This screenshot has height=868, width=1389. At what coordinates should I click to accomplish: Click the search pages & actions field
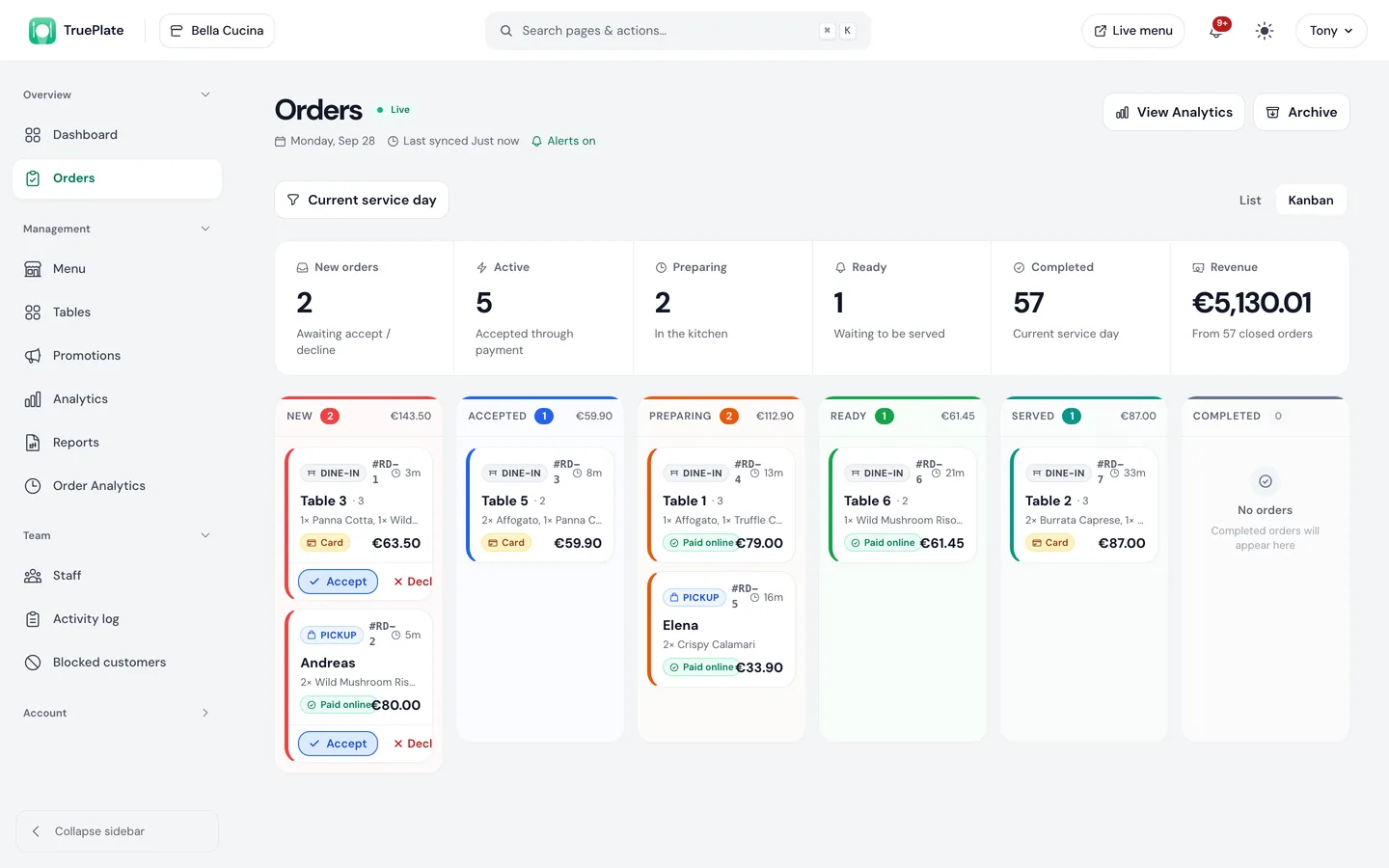(678, 31)
